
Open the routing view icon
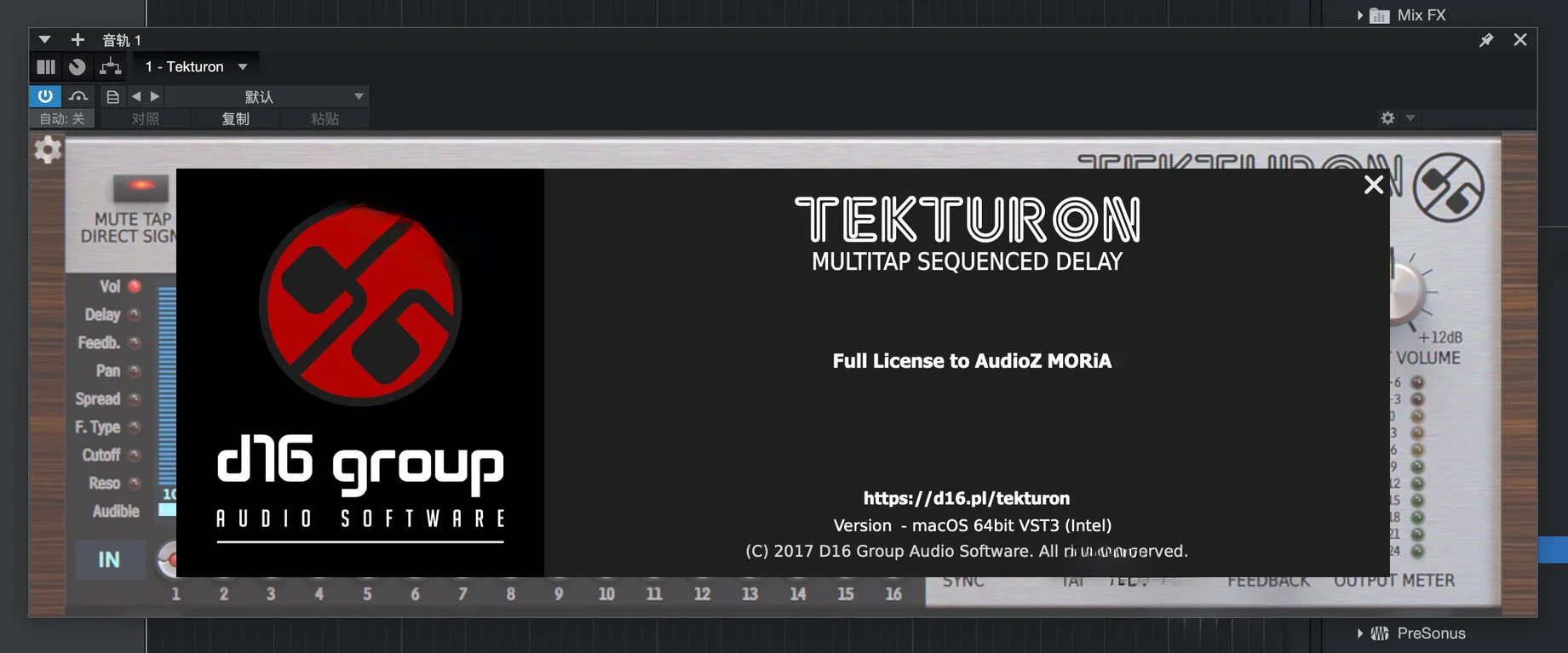[110, 66]
